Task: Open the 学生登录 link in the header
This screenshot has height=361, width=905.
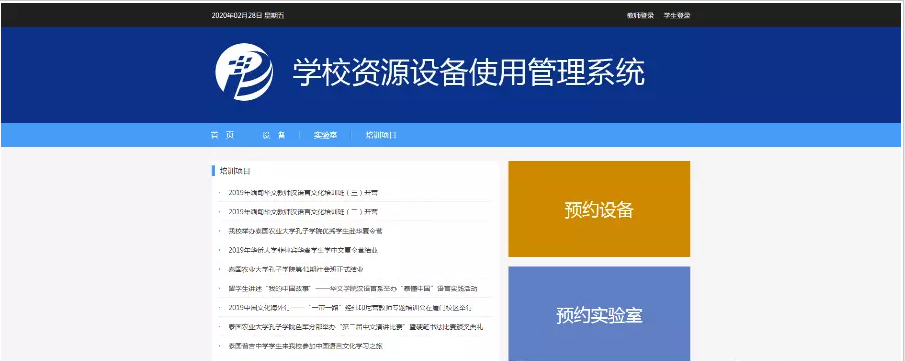Action: pyautogui.click(x=677, y=16)
